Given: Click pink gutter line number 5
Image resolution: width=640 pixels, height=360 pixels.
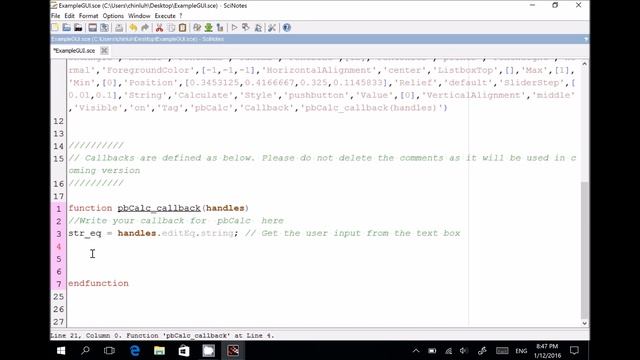Looking at the screenshot, I should (58, 259).
